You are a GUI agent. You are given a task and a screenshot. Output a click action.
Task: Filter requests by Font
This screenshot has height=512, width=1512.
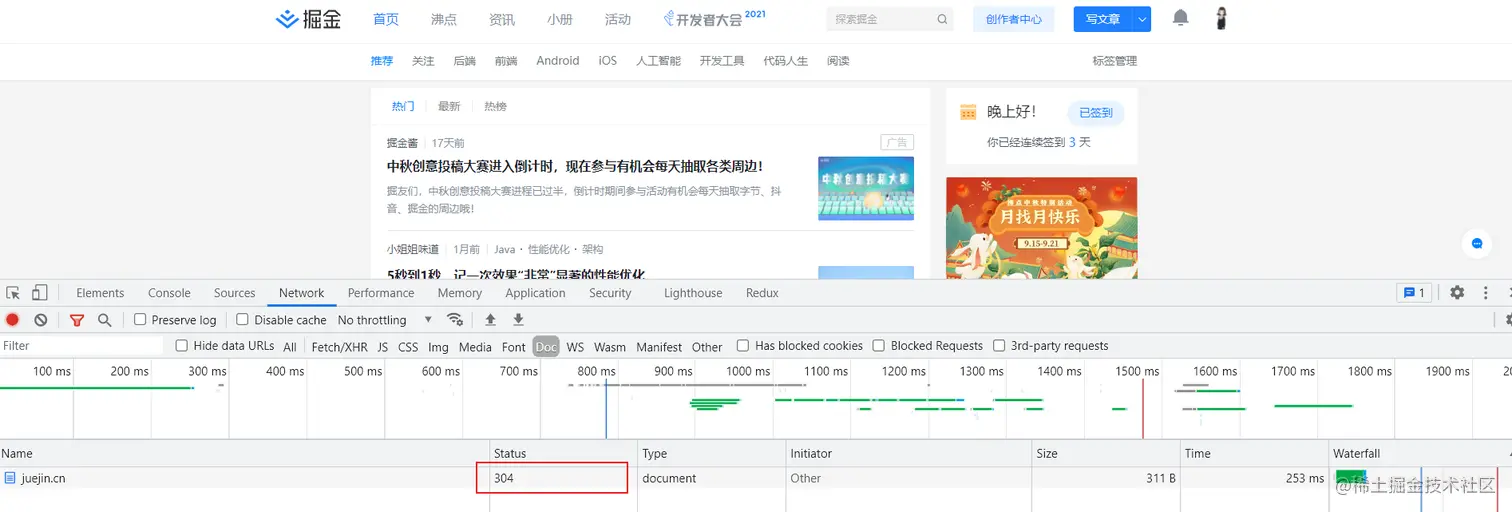click(x=514, y=347)
